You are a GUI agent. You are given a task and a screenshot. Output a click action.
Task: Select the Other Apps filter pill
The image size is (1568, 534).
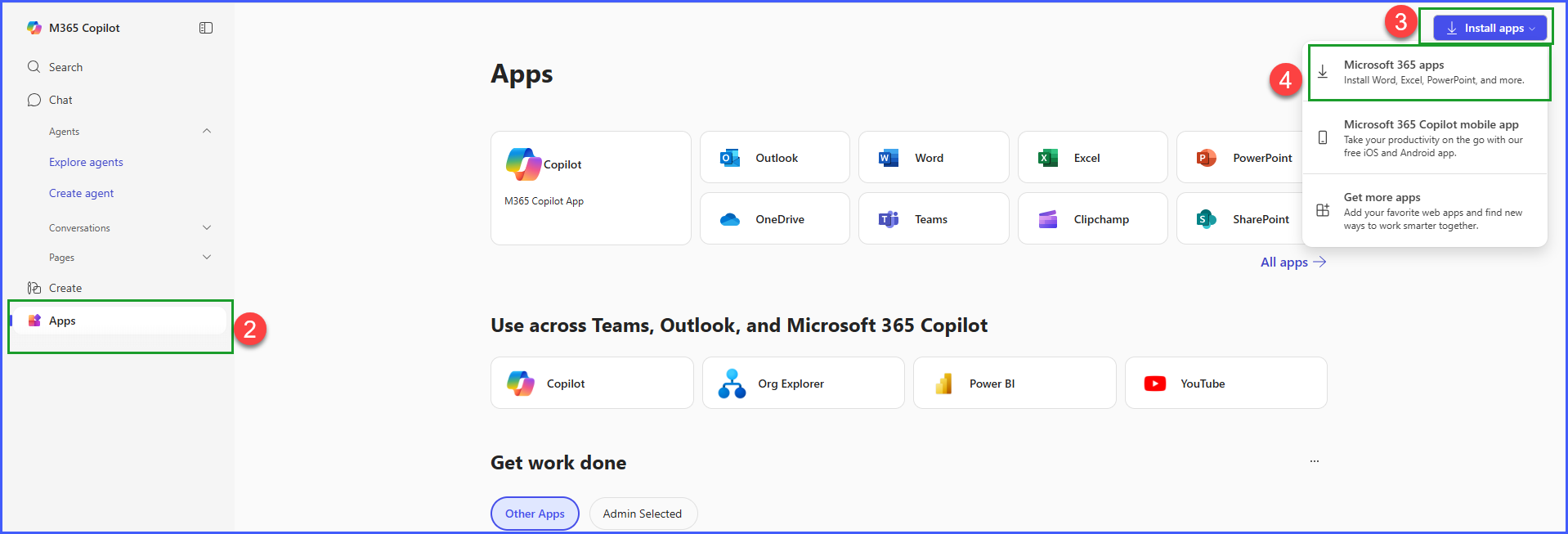pyautogui.click(x=535, y=514)
